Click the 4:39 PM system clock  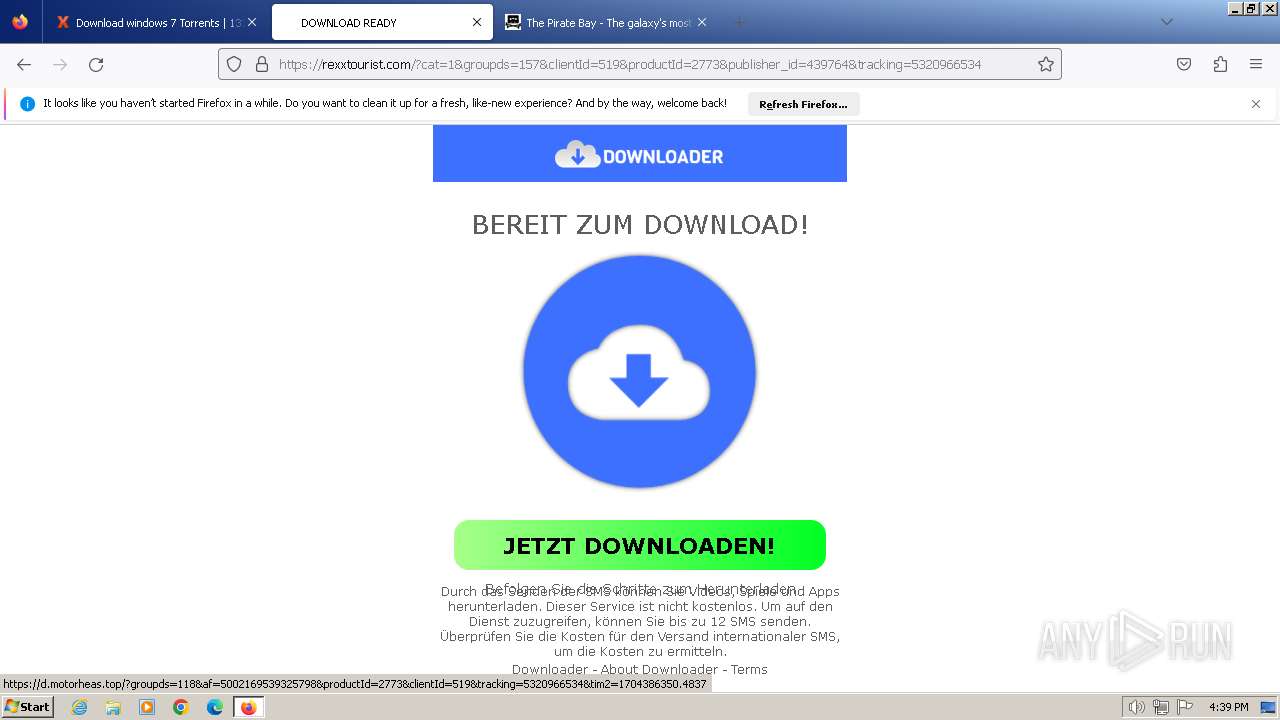[x=1228, y=707]
